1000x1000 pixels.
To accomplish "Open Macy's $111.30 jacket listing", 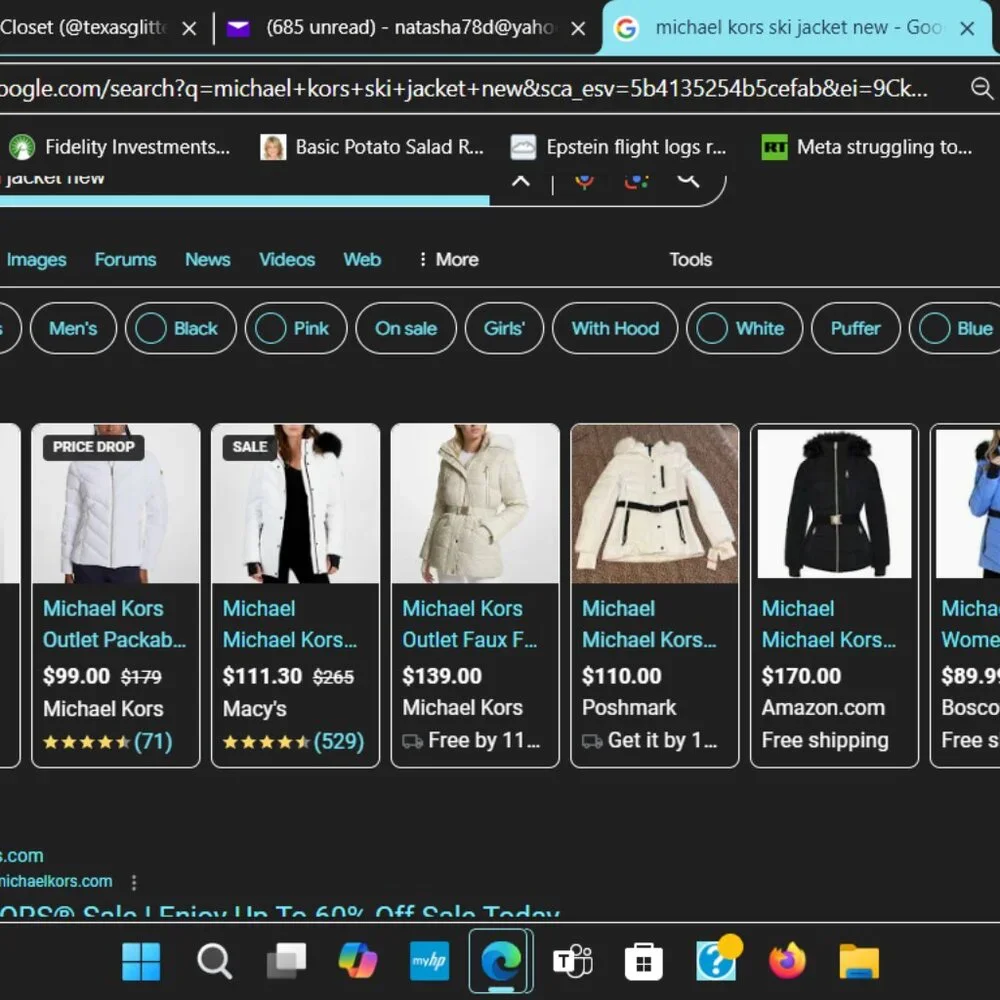I will [295, 595].
